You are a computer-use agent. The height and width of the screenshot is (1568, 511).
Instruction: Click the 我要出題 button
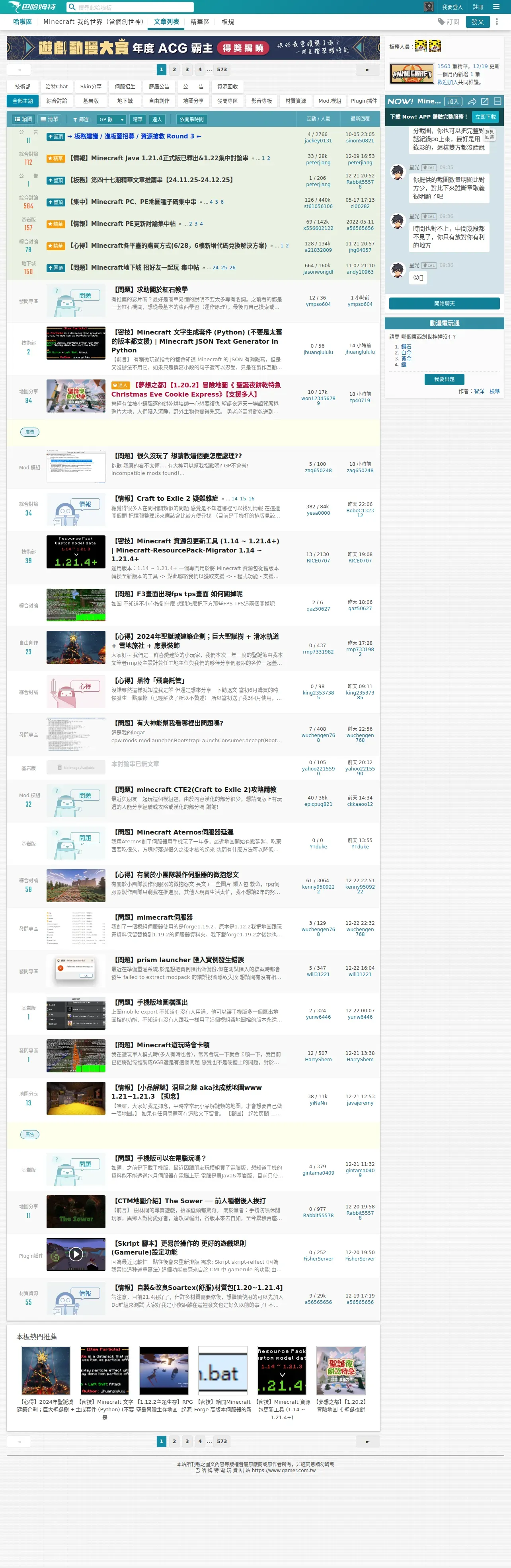(x=444, y=379)
